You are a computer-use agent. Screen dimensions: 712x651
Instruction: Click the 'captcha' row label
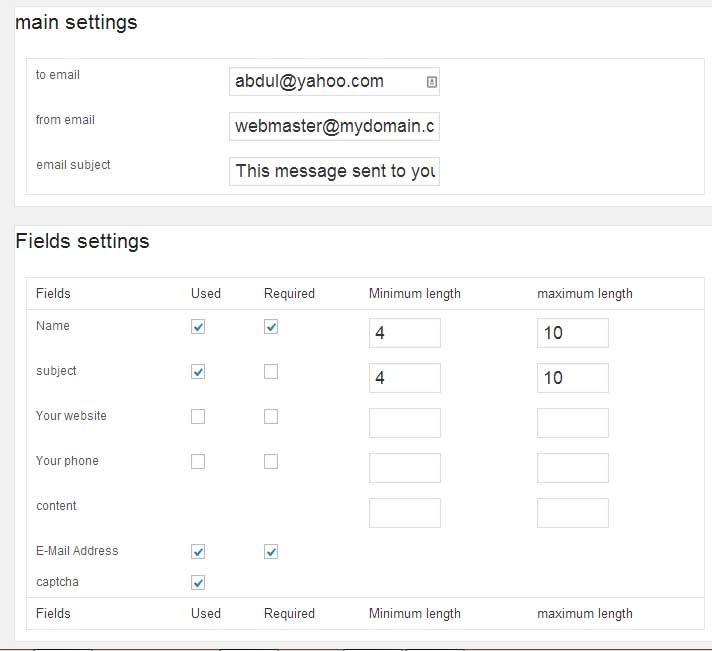57,582
